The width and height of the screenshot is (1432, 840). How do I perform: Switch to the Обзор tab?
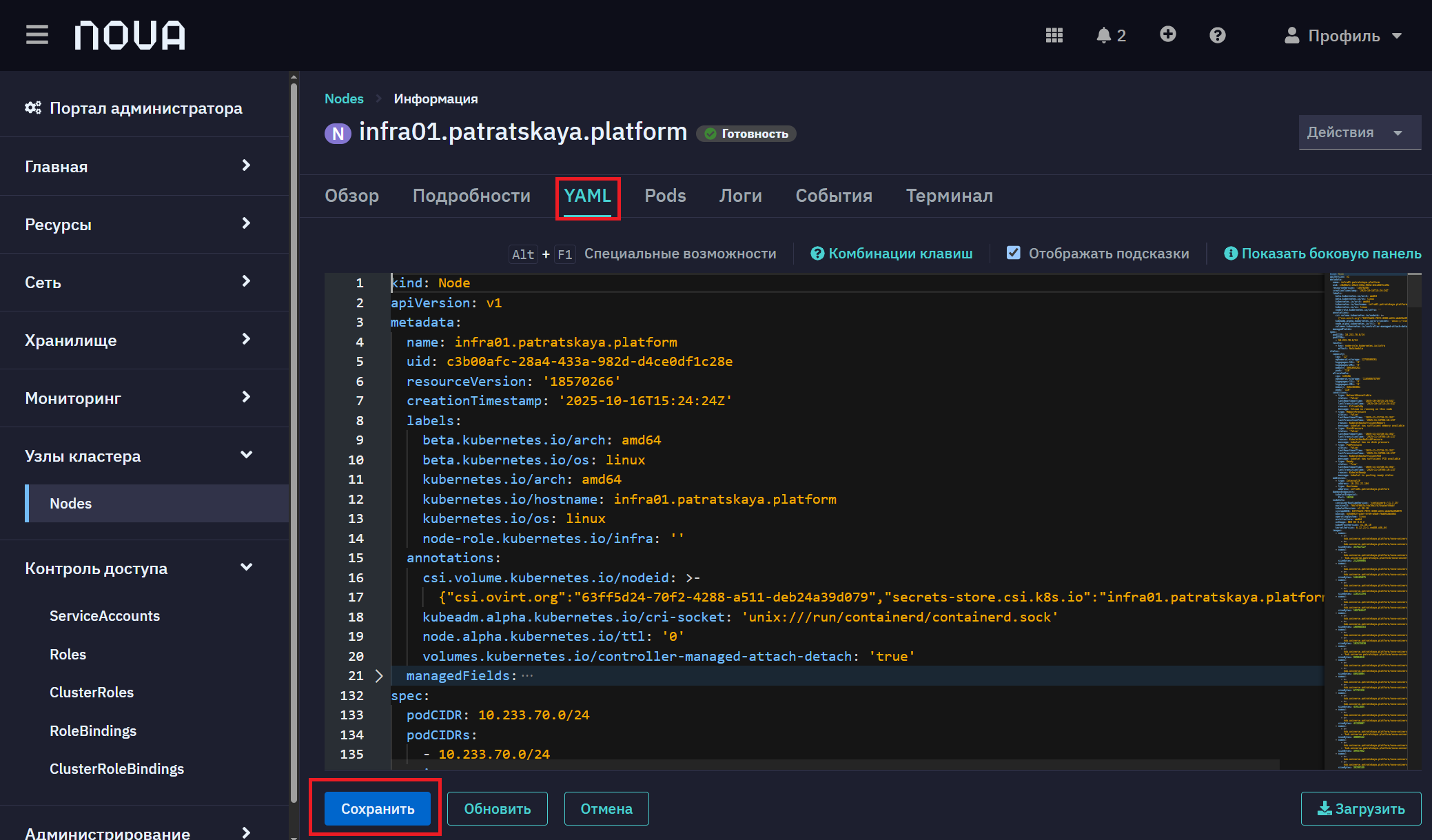(x=352, y=196)
